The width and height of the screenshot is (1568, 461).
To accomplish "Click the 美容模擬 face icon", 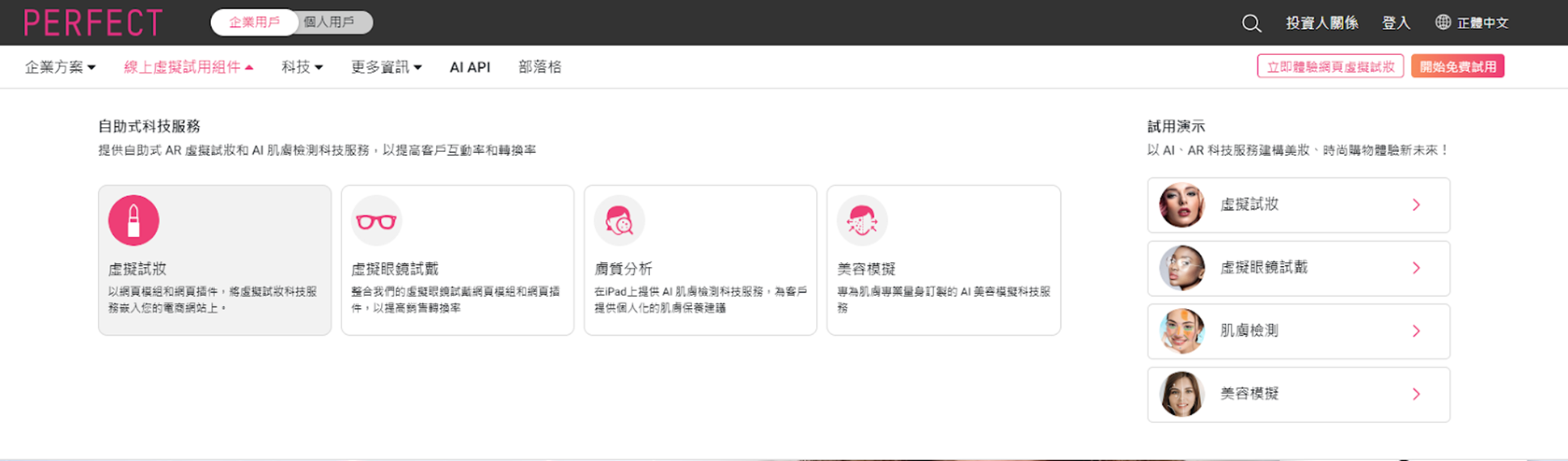I will (862, 221).
